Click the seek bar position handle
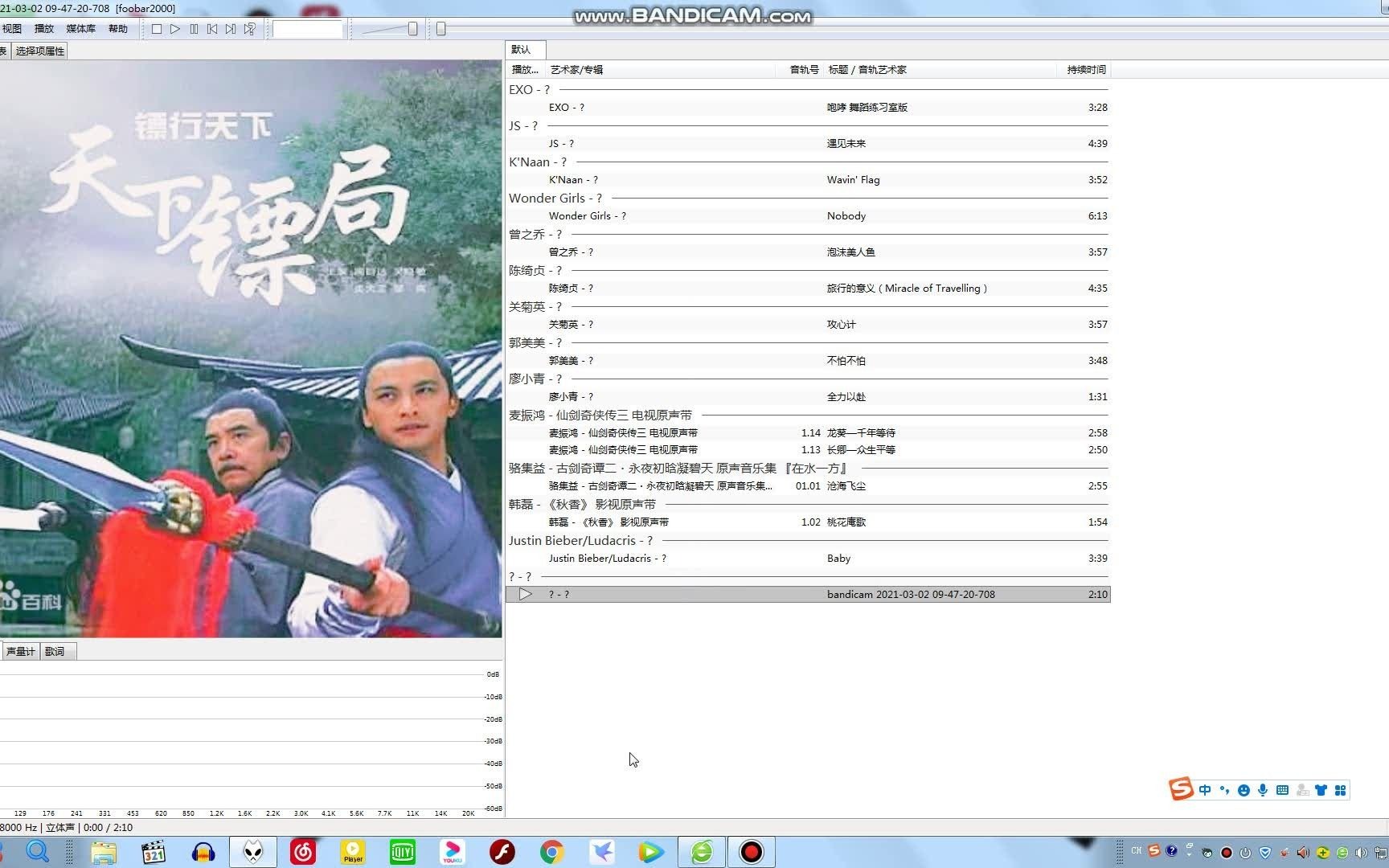Screen dimensions: 1389x868 (x=440, y=29)
